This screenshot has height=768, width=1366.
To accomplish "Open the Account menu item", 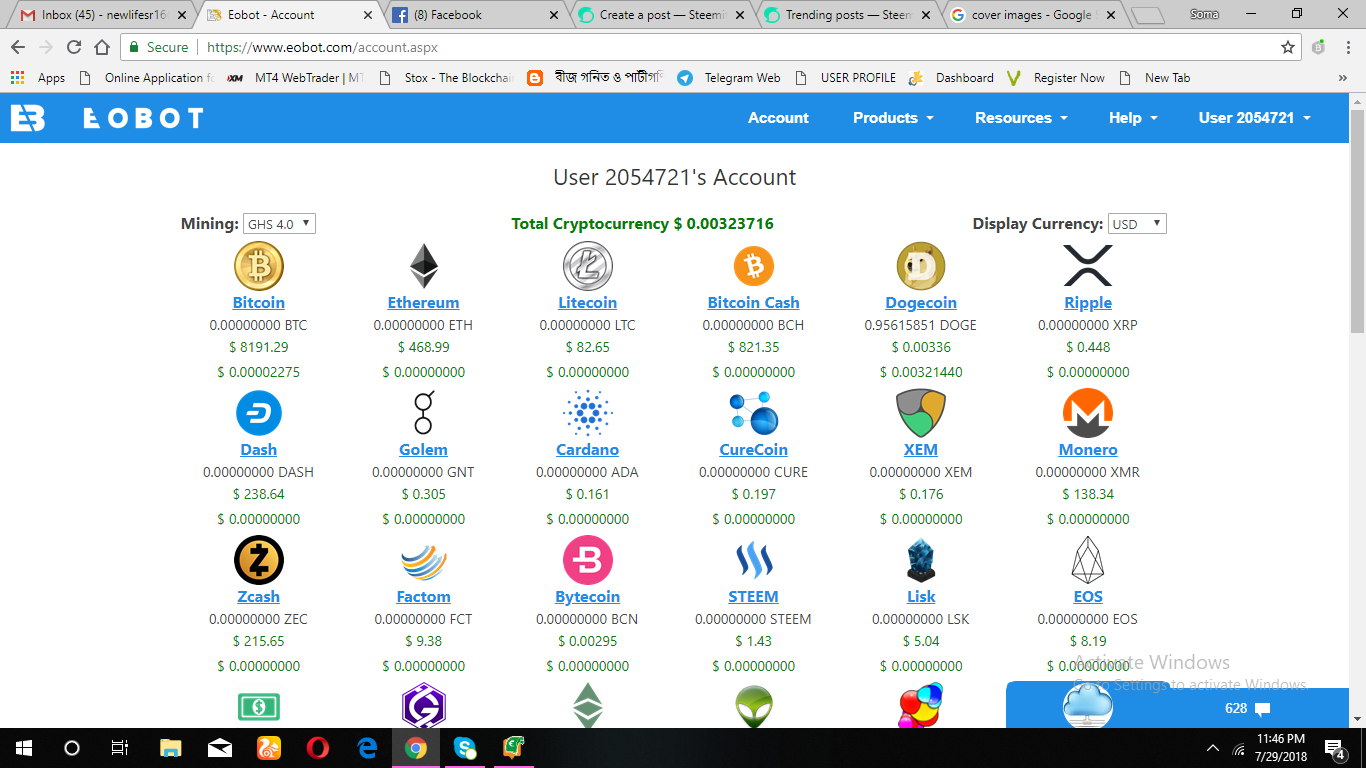I will 778,117.
